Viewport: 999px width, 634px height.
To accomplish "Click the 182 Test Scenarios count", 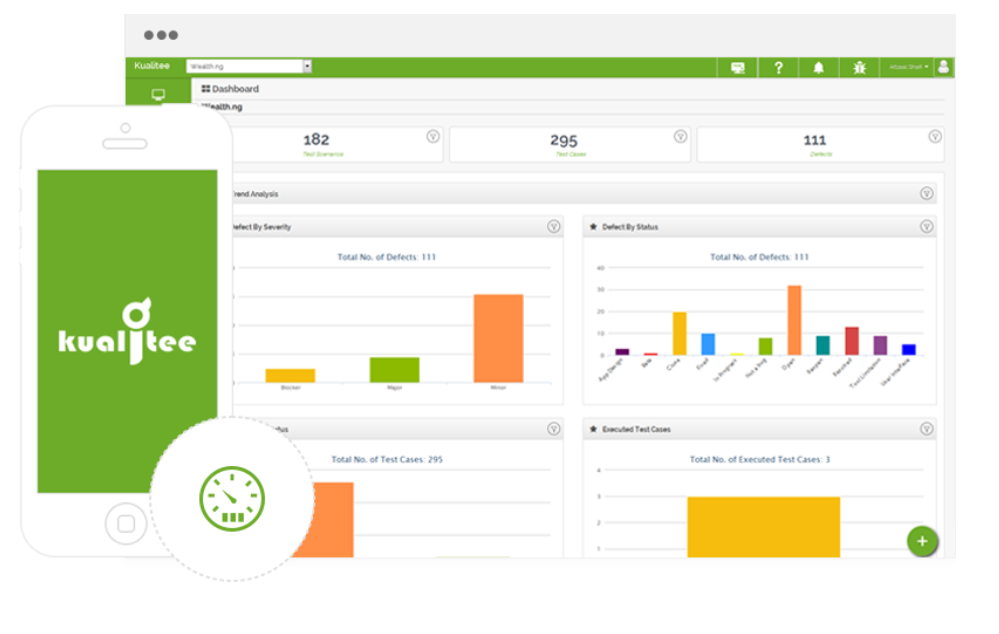I will click(316, 140).
